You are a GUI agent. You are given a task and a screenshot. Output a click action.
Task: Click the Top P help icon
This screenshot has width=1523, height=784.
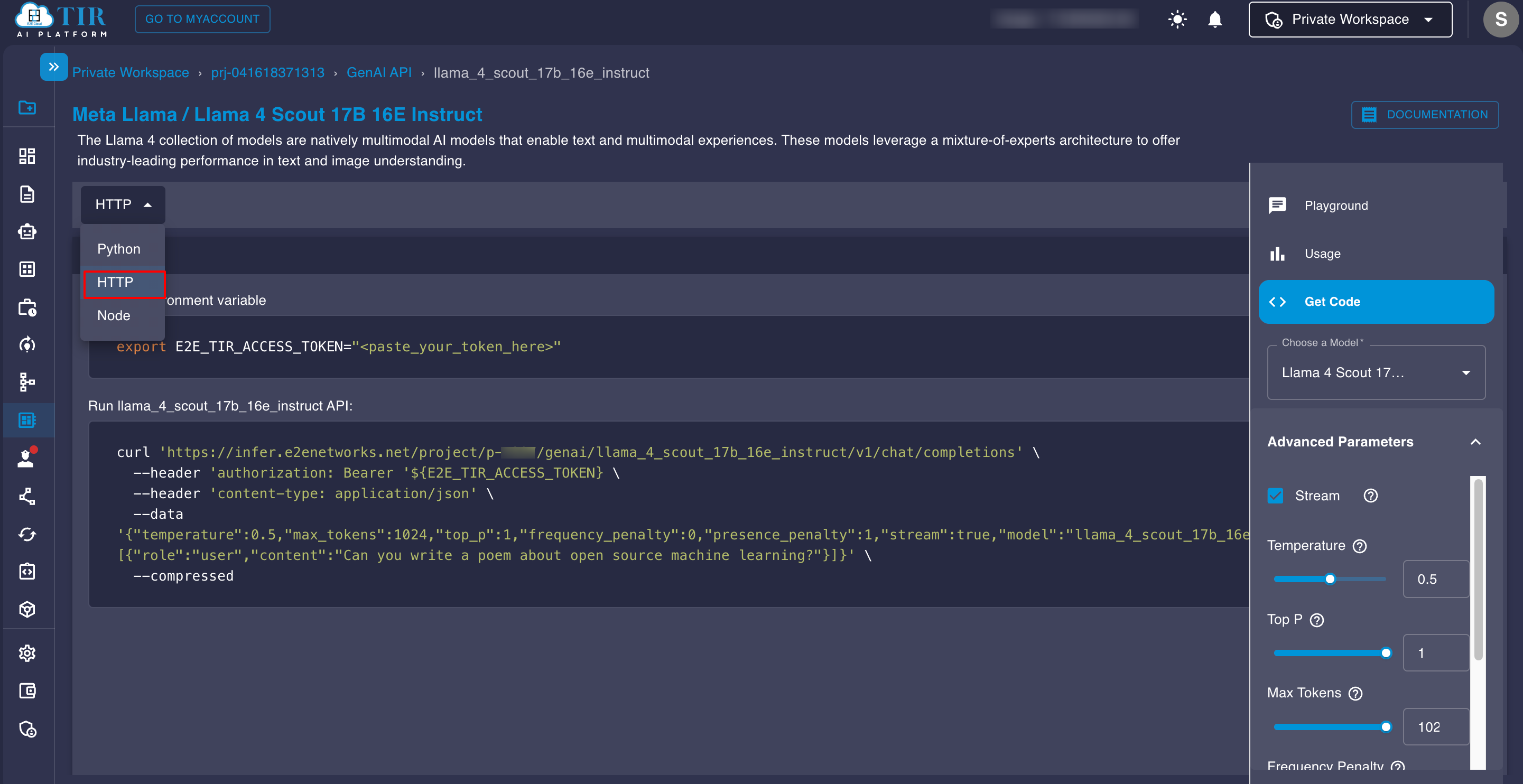coord(1317,620)
